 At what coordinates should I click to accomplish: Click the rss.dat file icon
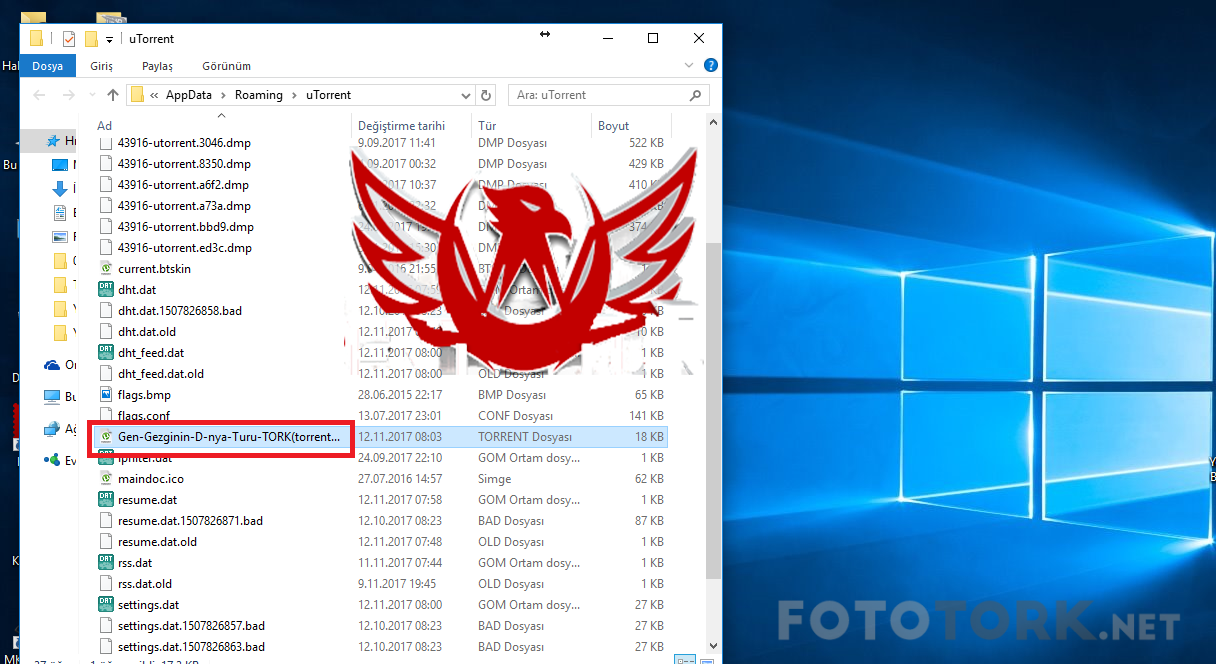point(106,562)
